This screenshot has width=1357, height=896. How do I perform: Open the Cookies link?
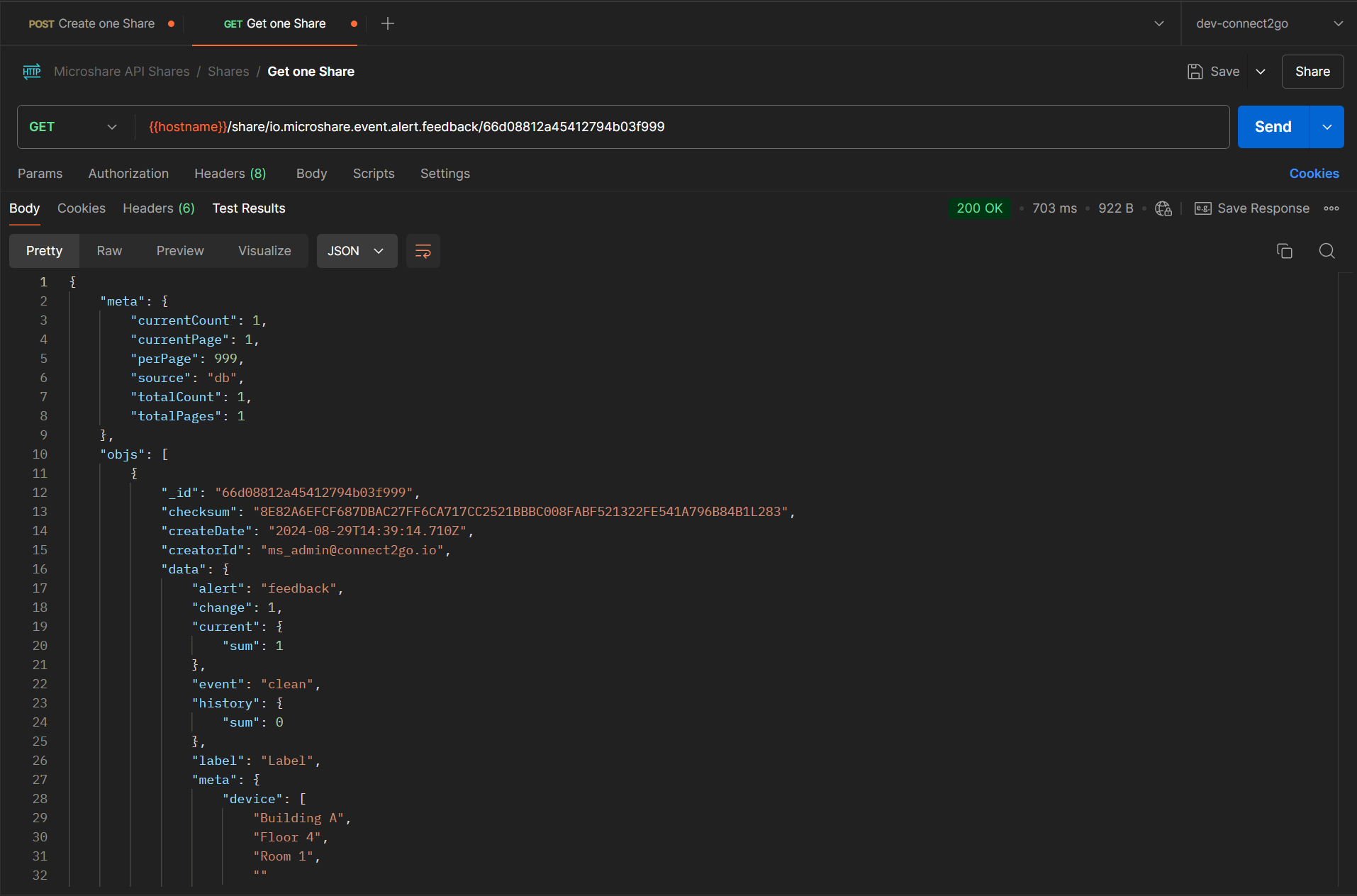[x=1314, y=174]
